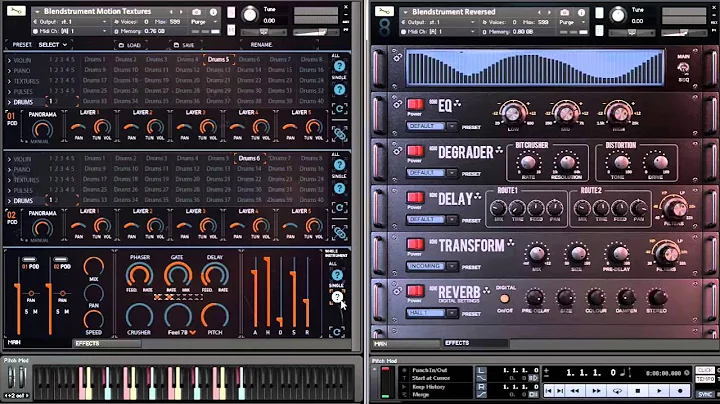Screen dimensions: 720x404
Task: Toggle the TRANSFORM Power switch
Action: pos(415,244)
